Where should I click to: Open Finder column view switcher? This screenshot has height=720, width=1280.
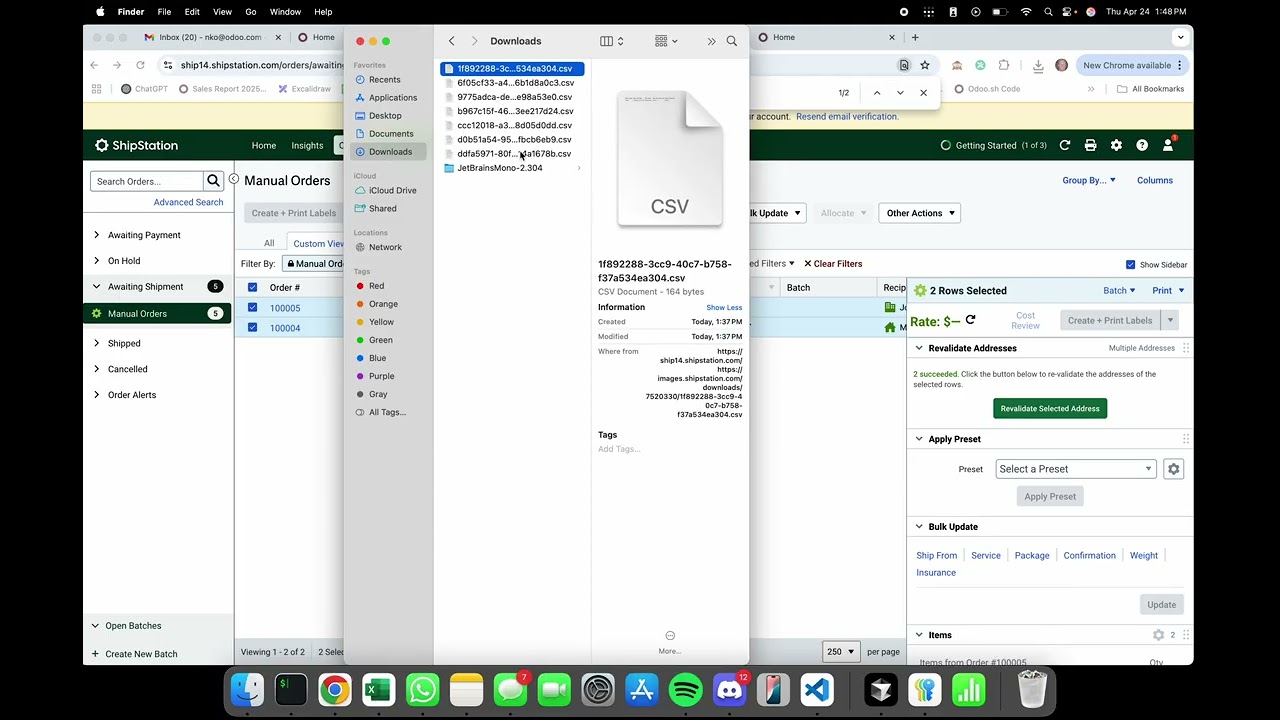[611, 41]
